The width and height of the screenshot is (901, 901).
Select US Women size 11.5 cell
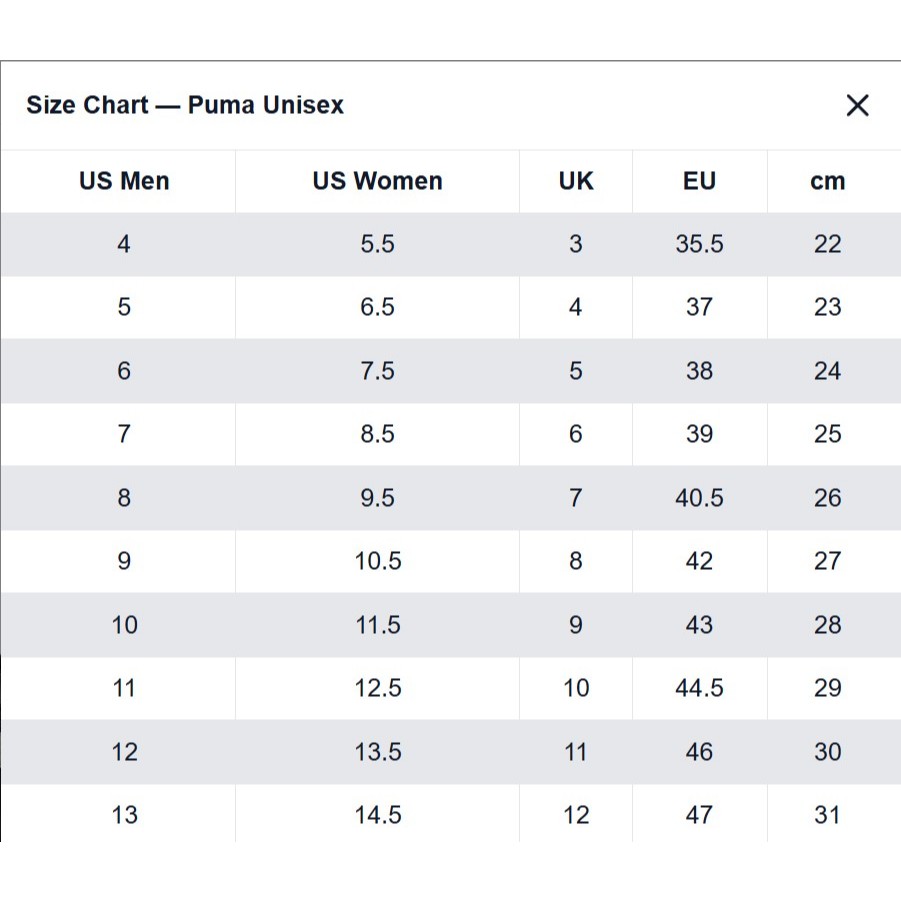(x=377, y=625)
